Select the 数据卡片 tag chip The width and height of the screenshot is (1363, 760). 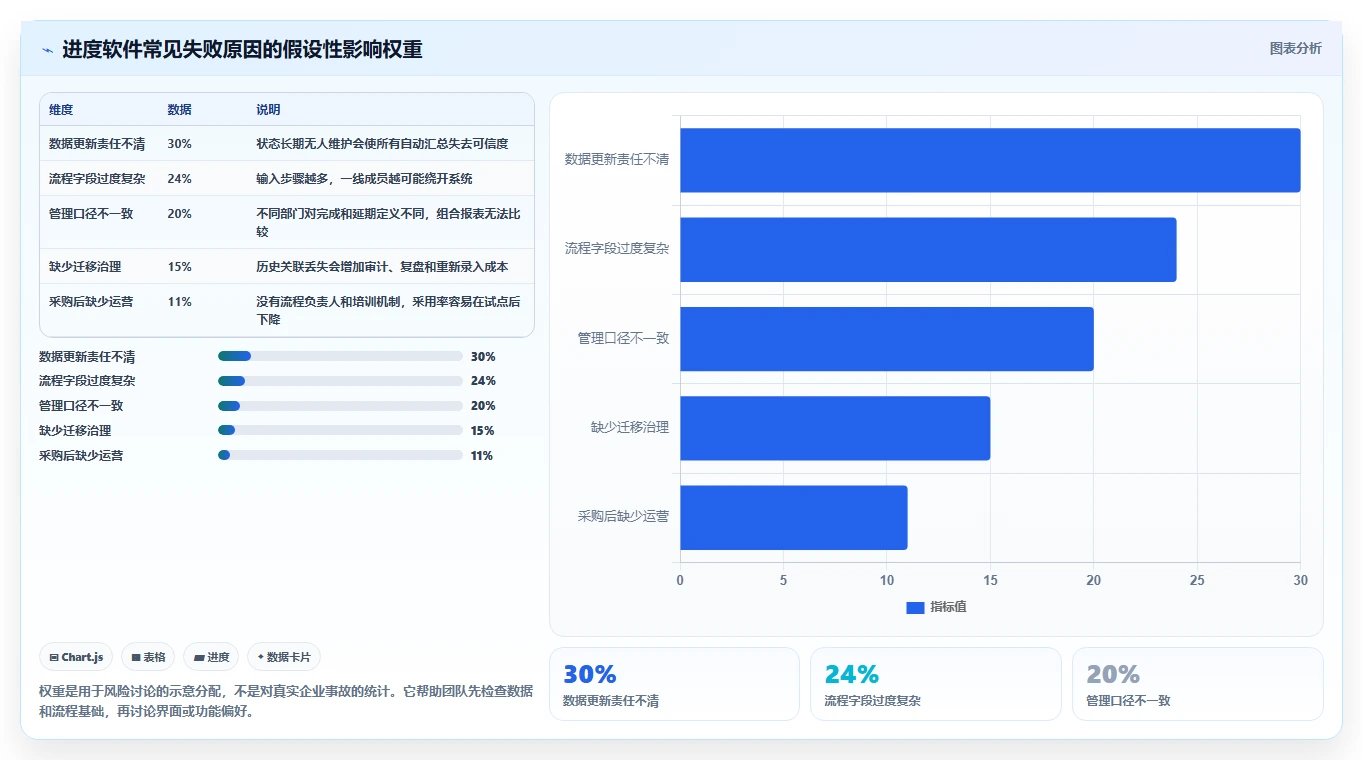click(x=284, y=657)
